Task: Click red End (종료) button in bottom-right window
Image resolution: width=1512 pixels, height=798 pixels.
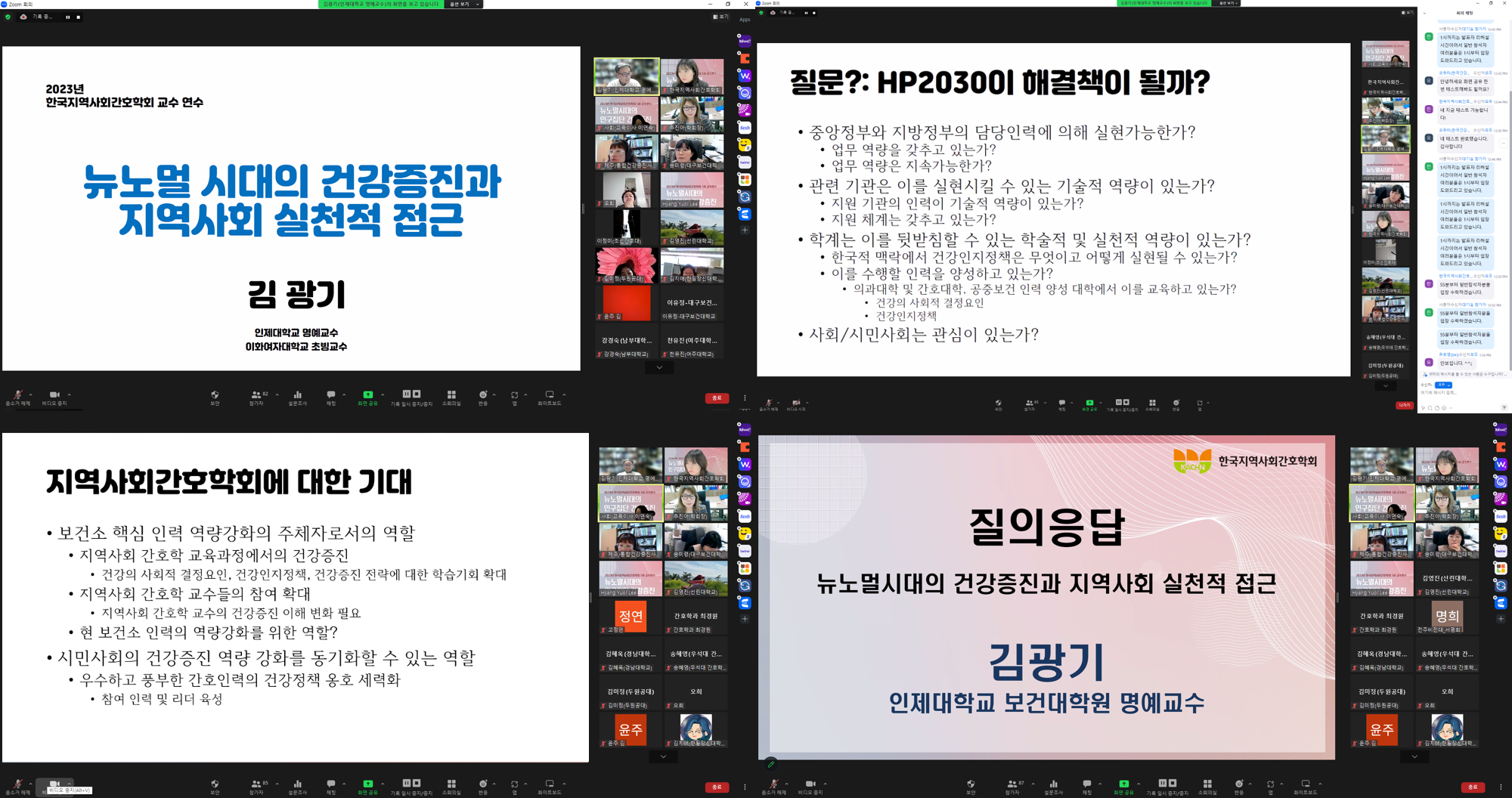Action: point(1472,787)
